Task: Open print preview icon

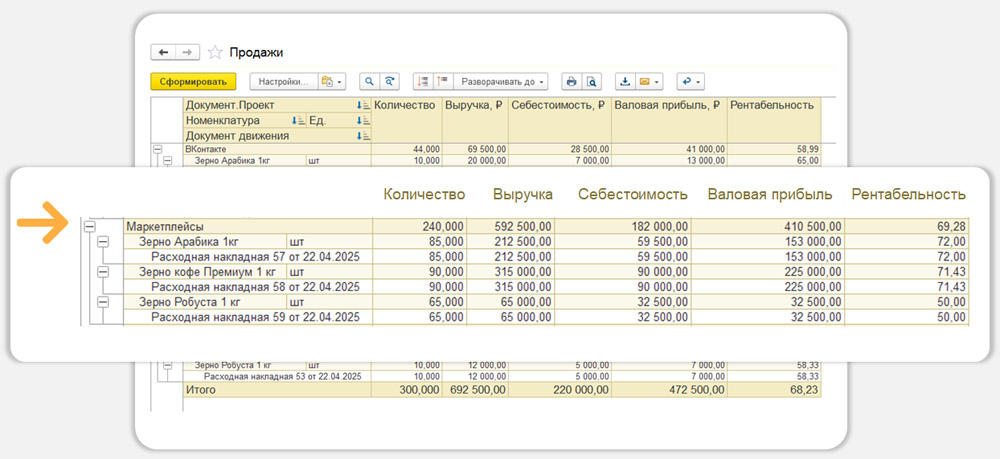Action: coord(591,81)
